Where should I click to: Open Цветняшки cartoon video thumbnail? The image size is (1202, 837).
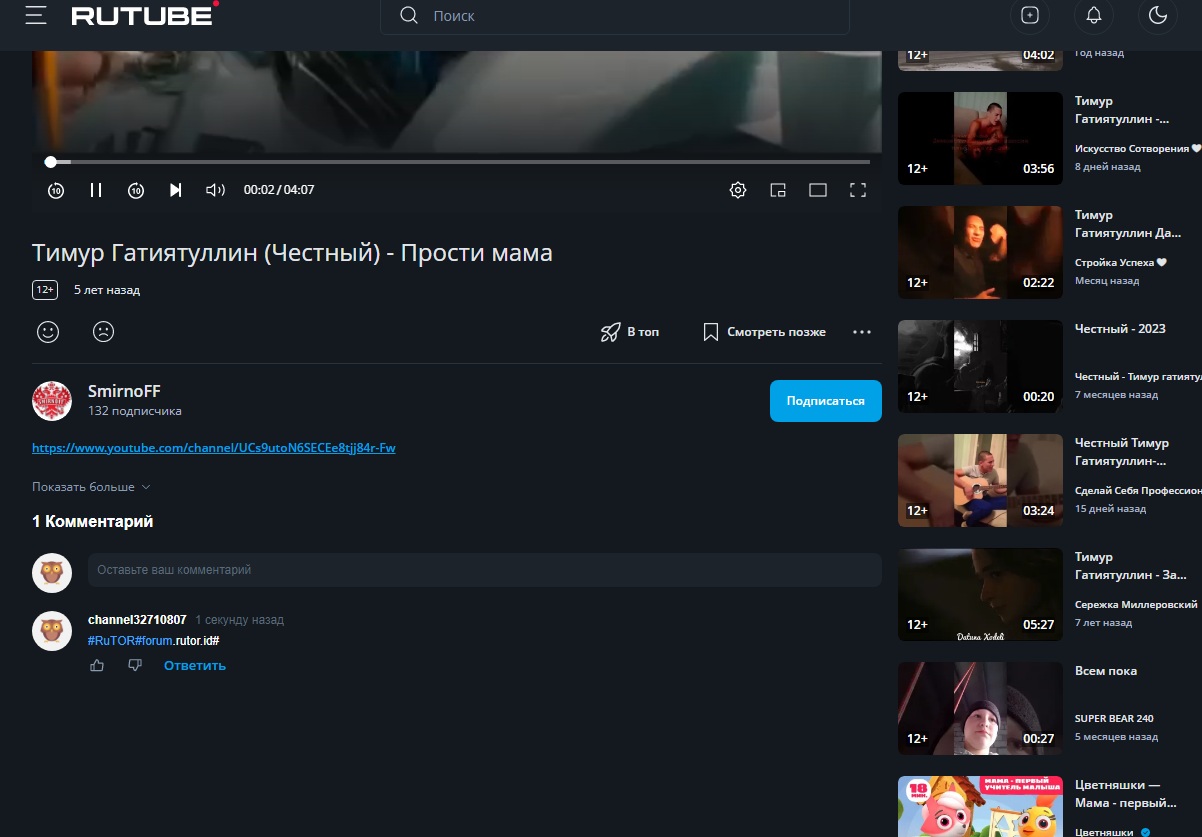(x=980, y=806)
